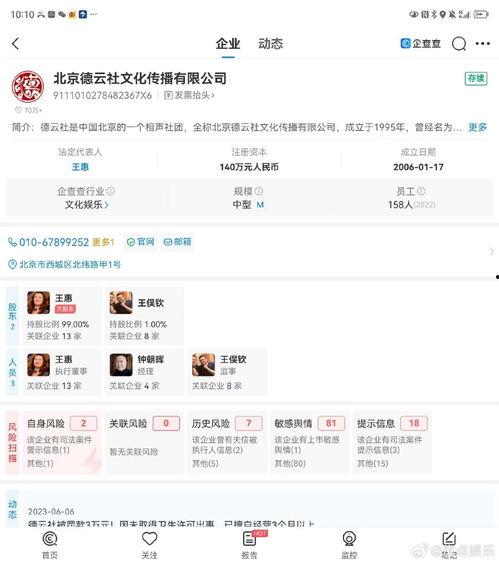Open the 邮箱 email button

[x=177, y=242]
